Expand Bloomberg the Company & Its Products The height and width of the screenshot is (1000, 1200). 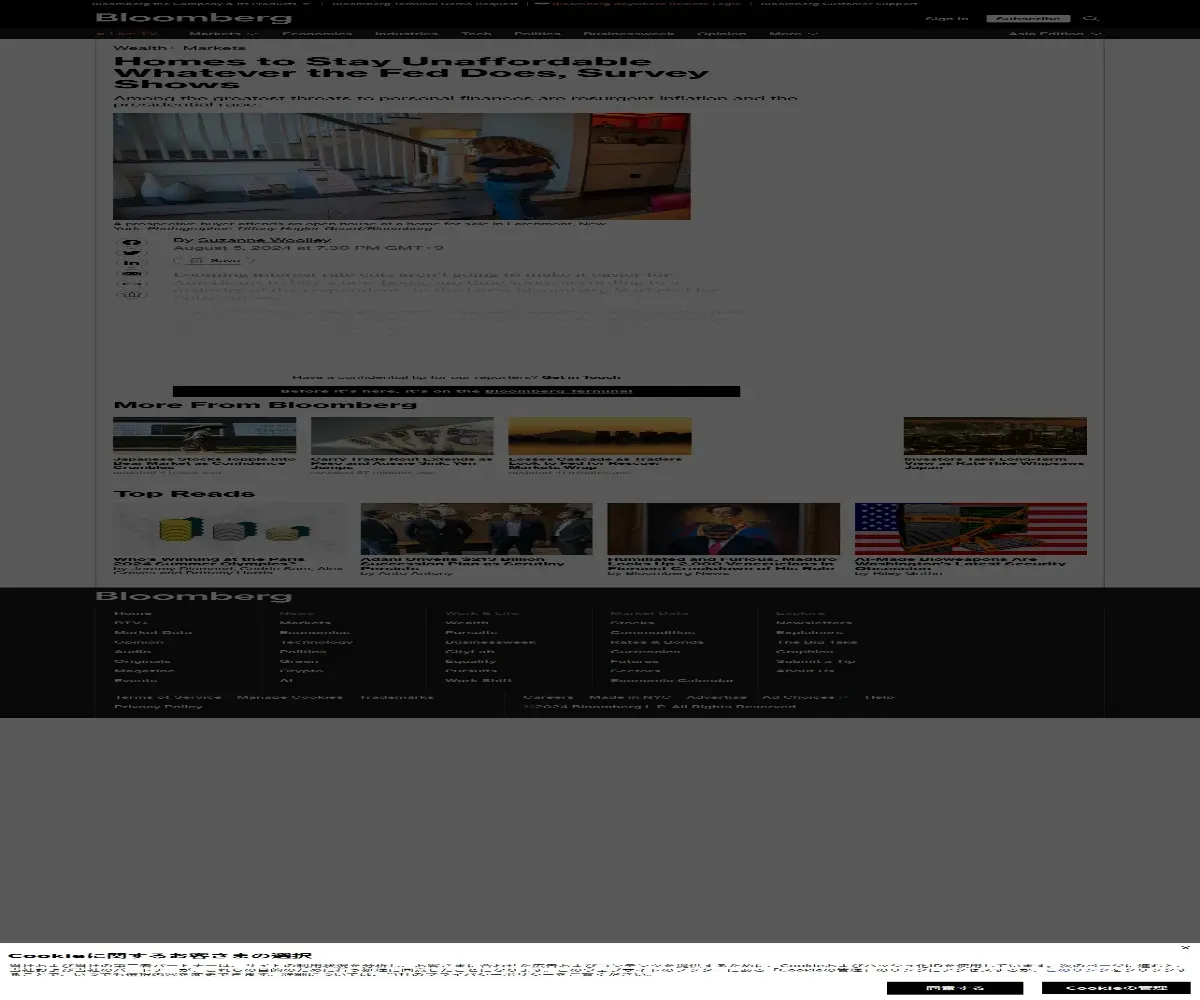point(201,3)
